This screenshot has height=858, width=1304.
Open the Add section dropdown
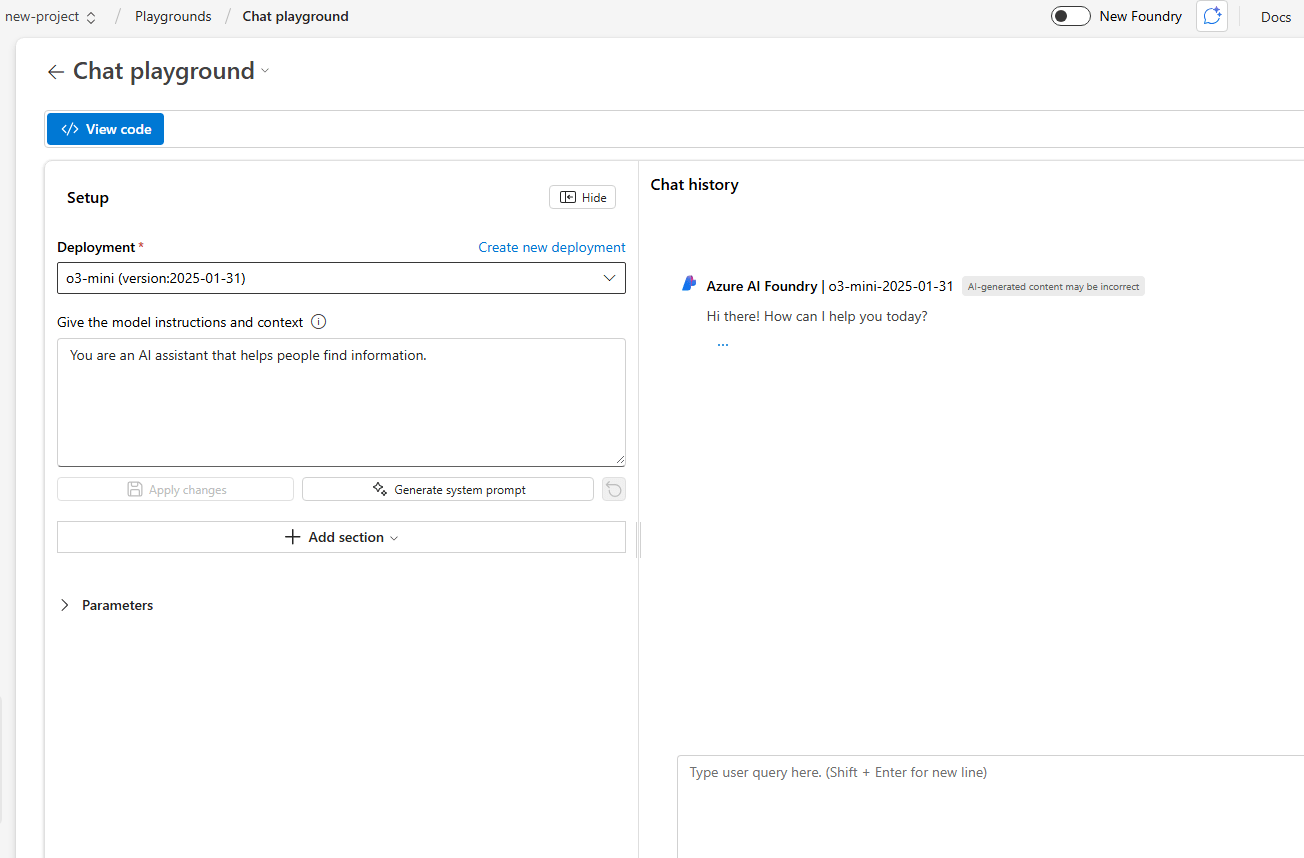coord(341,537)
